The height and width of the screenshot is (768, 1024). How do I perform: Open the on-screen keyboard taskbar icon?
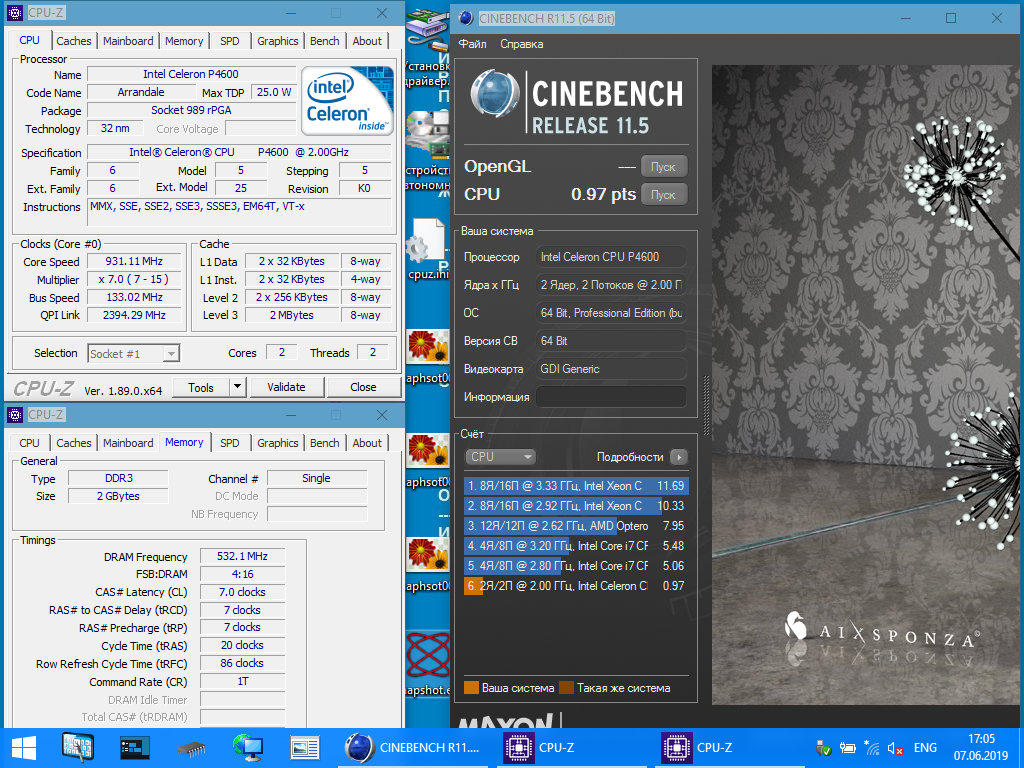coord(78,748)
